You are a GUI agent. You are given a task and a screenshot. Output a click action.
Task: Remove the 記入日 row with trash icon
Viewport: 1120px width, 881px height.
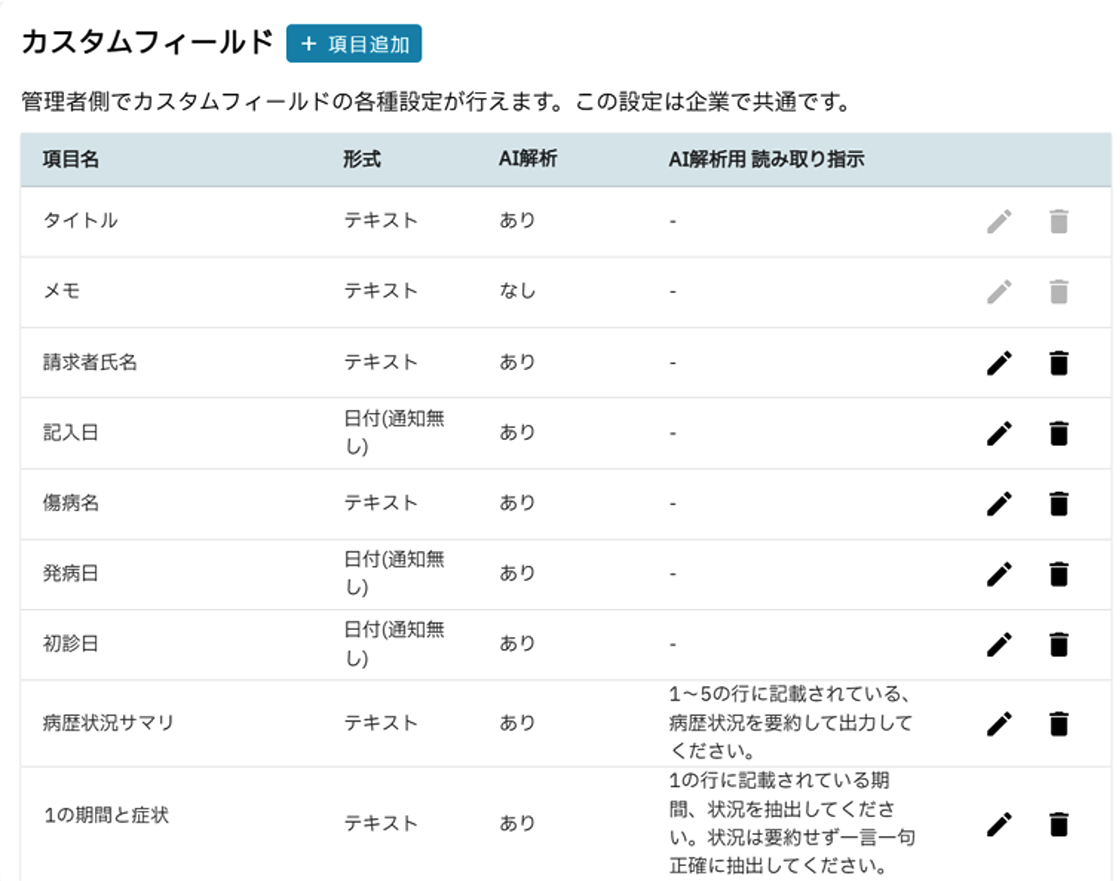click(1059, 433)
